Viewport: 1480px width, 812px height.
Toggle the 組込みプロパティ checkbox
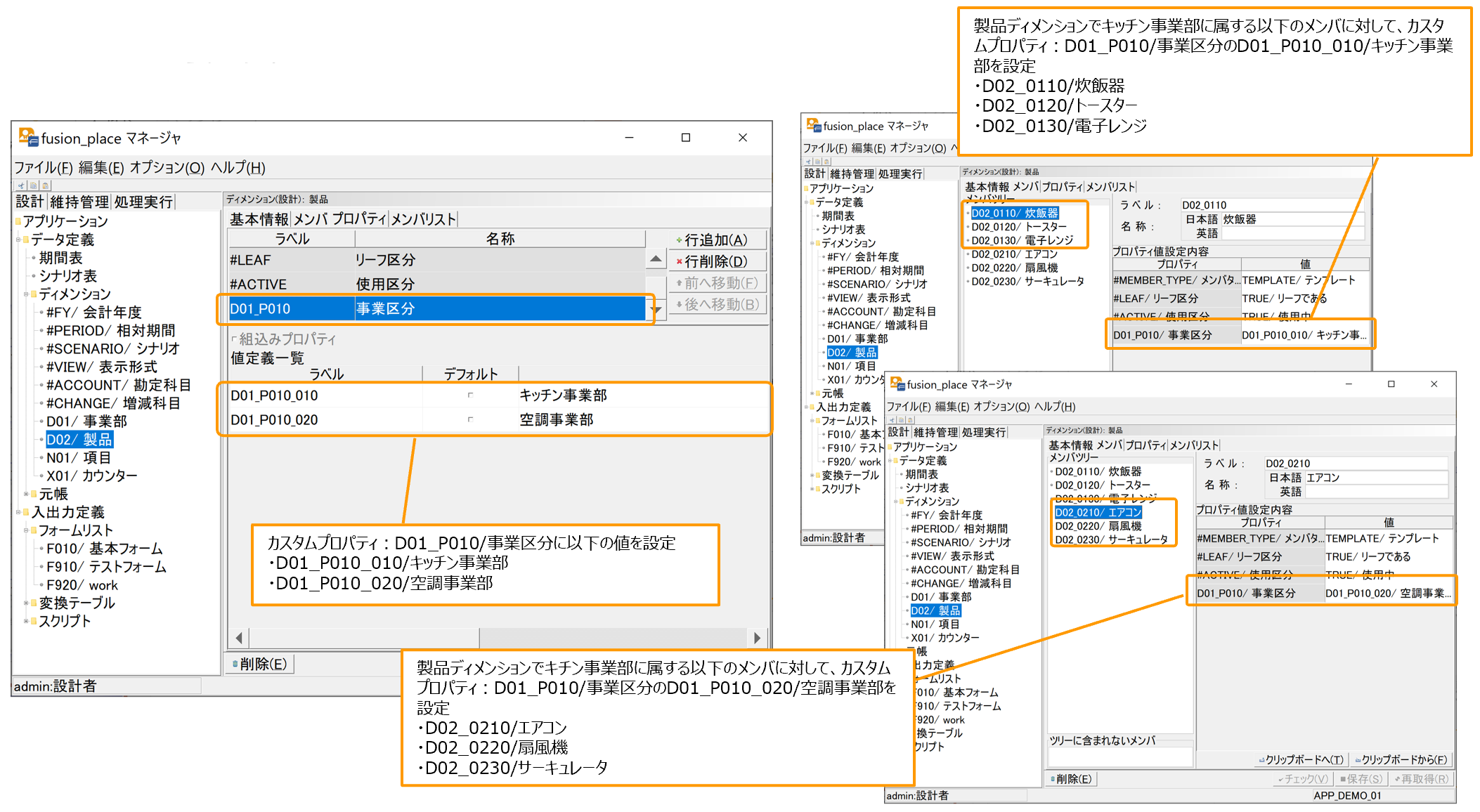click(x=235, y=339)
